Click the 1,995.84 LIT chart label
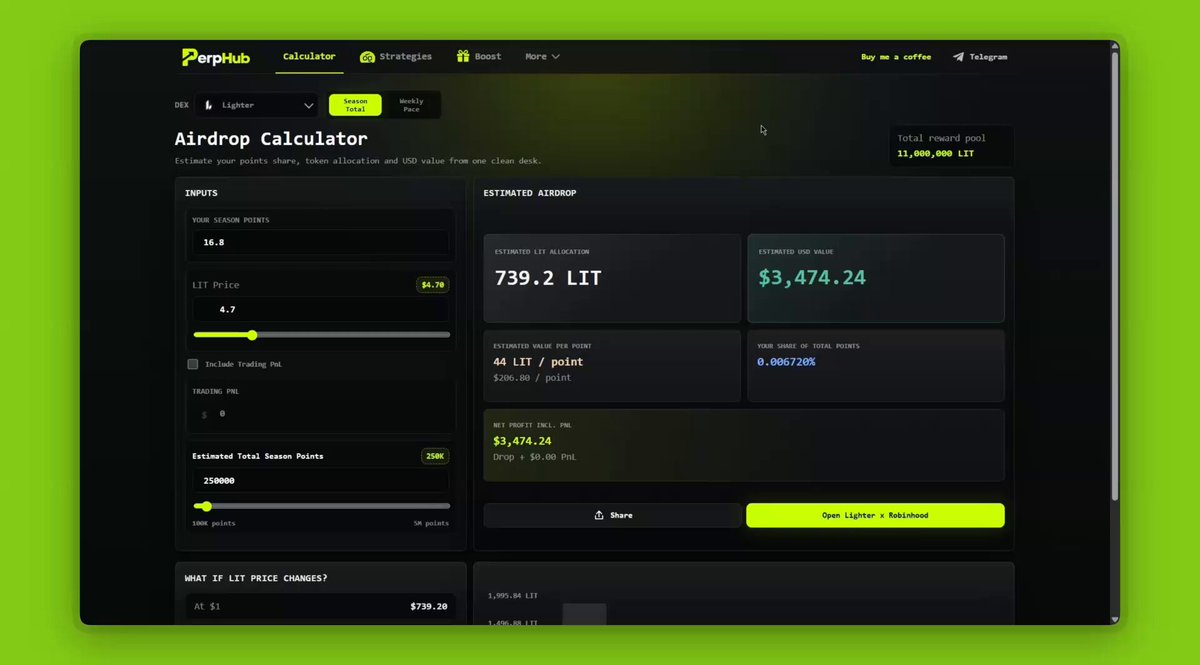Screen dimensions: 1200x665 512,596
